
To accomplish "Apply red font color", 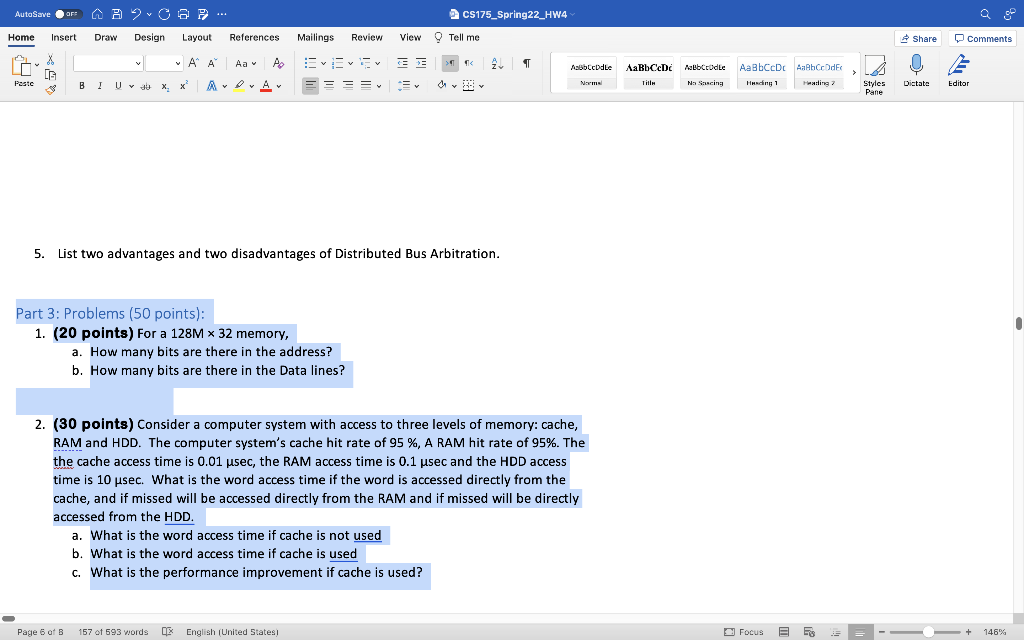I will tap(266, 86).
